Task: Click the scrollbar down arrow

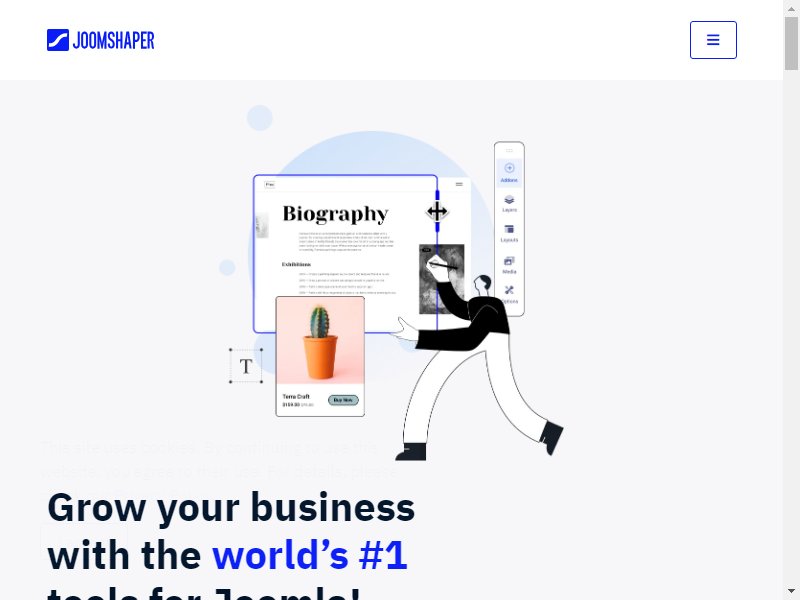Action: point(791,592)
